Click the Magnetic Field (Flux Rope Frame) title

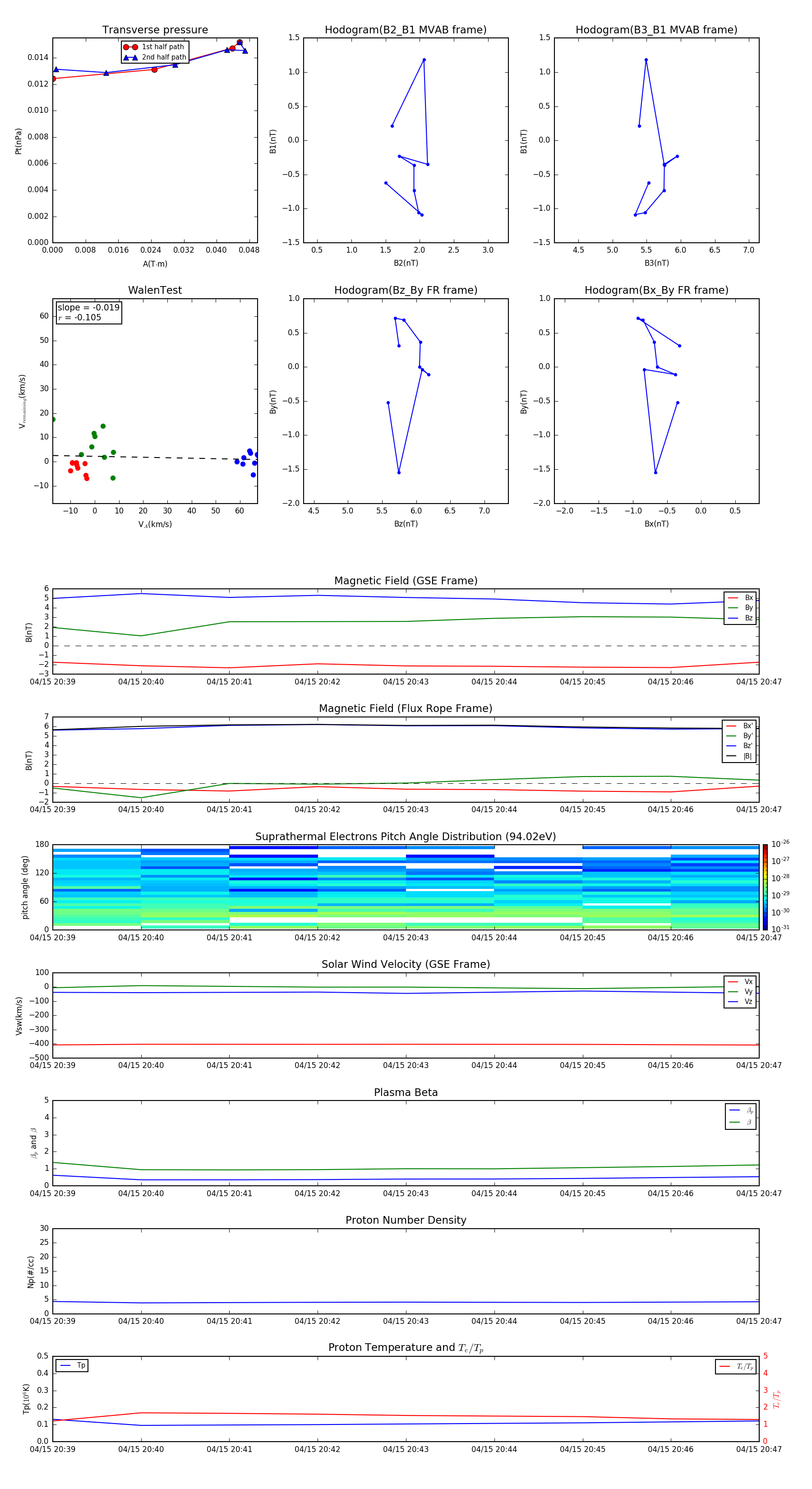pyautogui.click(x=406, y=709)
